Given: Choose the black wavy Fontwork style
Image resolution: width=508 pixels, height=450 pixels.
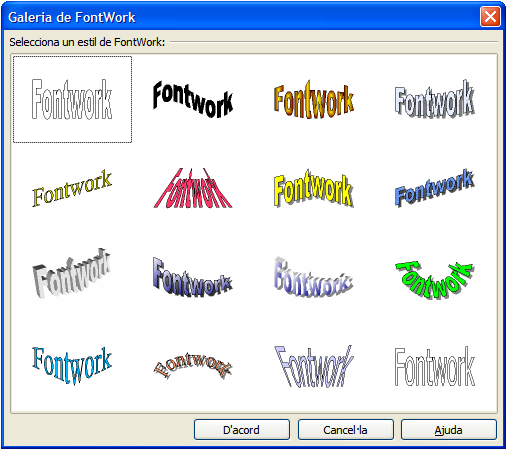Looking at the screenshot, I should click(193, 99).
